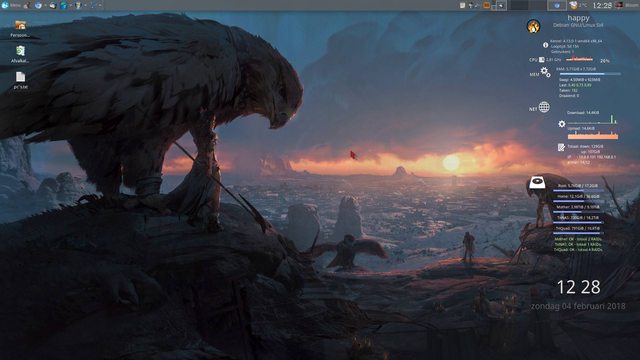Click the hard disk icon above Root usage

click(x=537, y=182)
